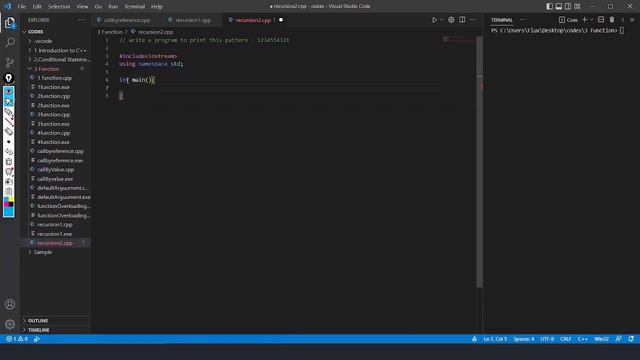Open editor More Actions ellipsis
Viewport: 640px width, 360px height.
(x=473, y=20)
